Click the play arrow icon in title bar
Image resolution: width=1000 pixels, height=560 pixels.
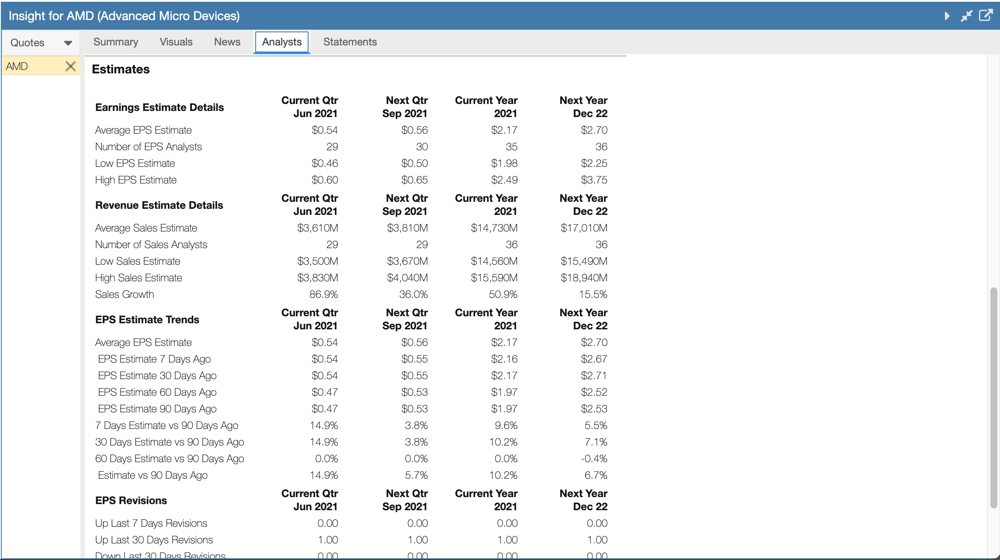click(x=947, y=16)
